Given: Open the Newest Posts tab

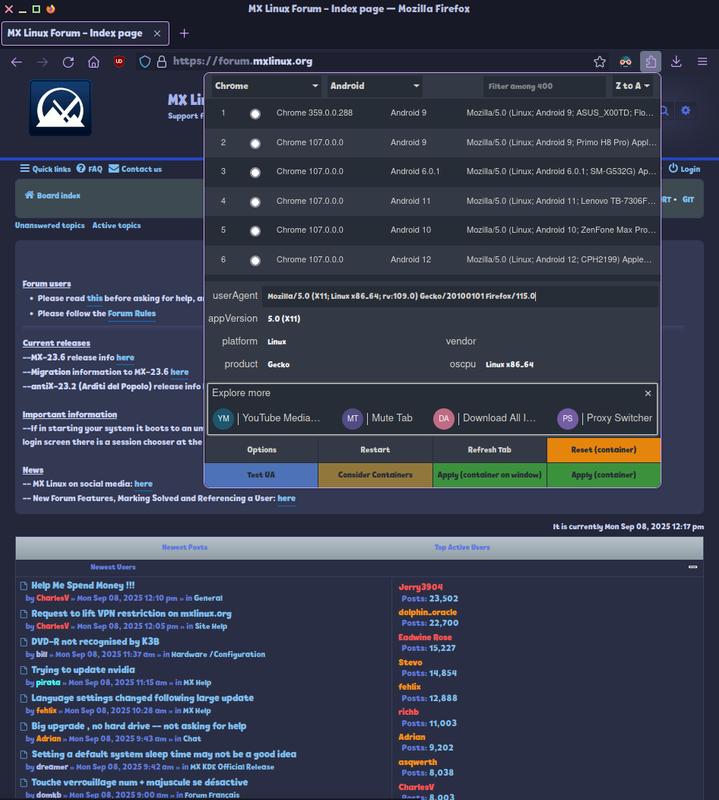Looking at the screenshot, I should point(184,547).
